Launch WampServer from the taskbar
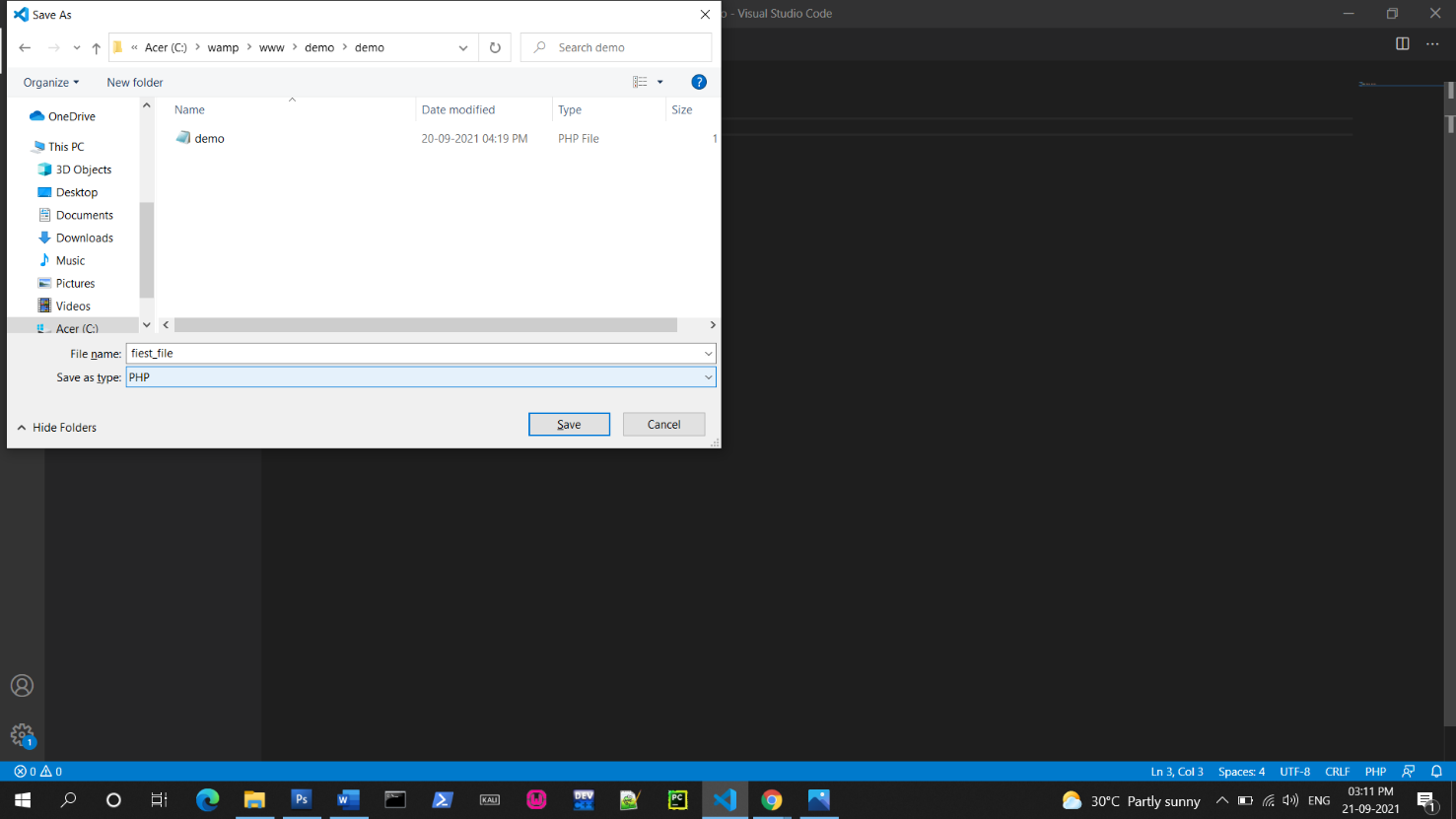This screenshot has height=819, width=1456. point(536,799)
